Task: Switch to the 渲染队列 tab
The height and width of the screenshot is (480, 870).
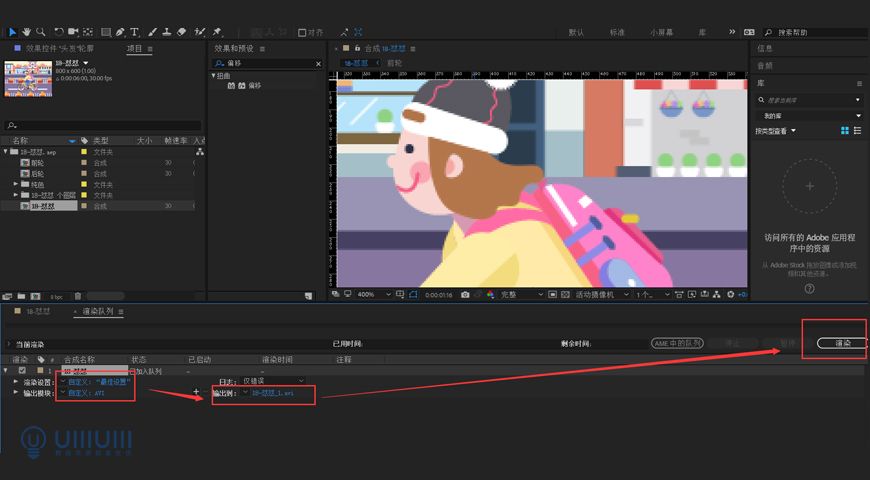Action: pos(98,311)
